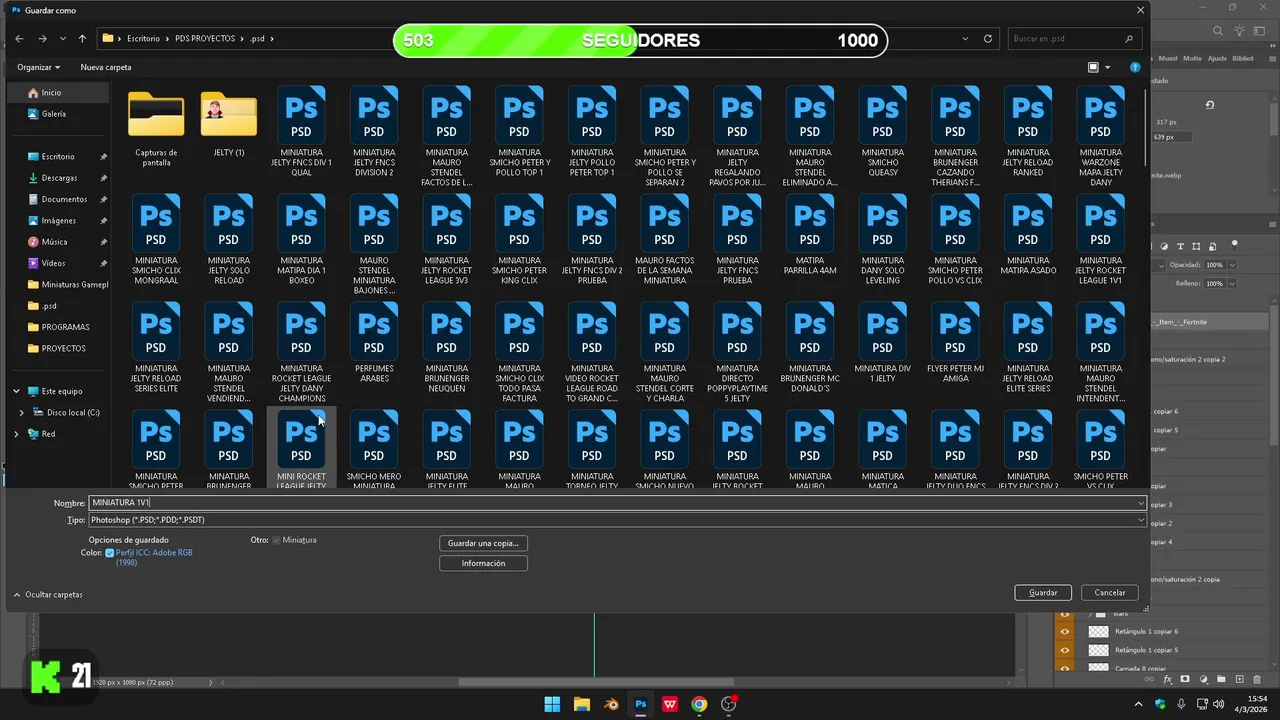Select MINIATURA DANY SOLO LEVELING file
1280x720 pixels.
pos(882,241)
